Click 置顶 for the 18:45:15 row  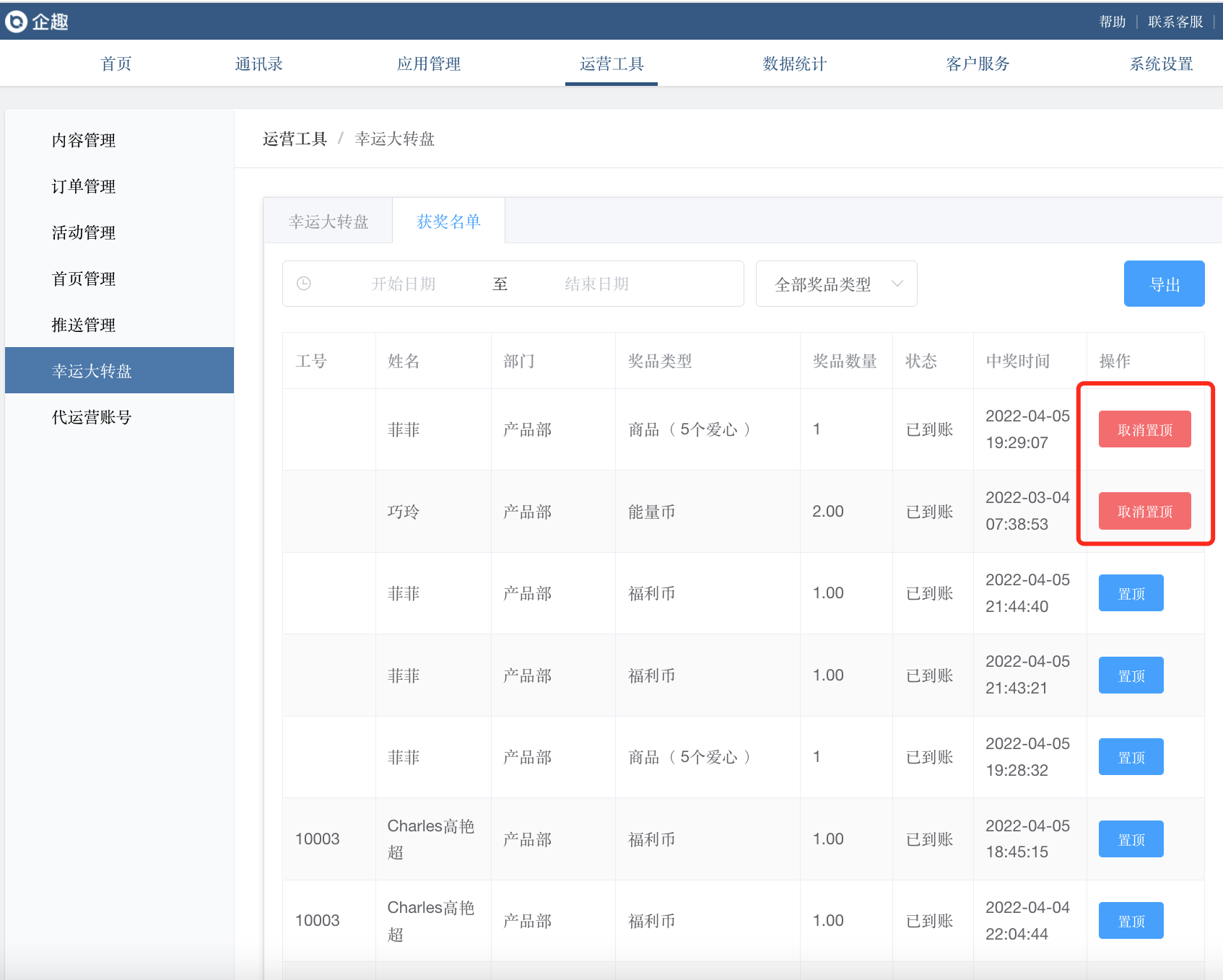pyautogui.click(x=1131, y=839)
